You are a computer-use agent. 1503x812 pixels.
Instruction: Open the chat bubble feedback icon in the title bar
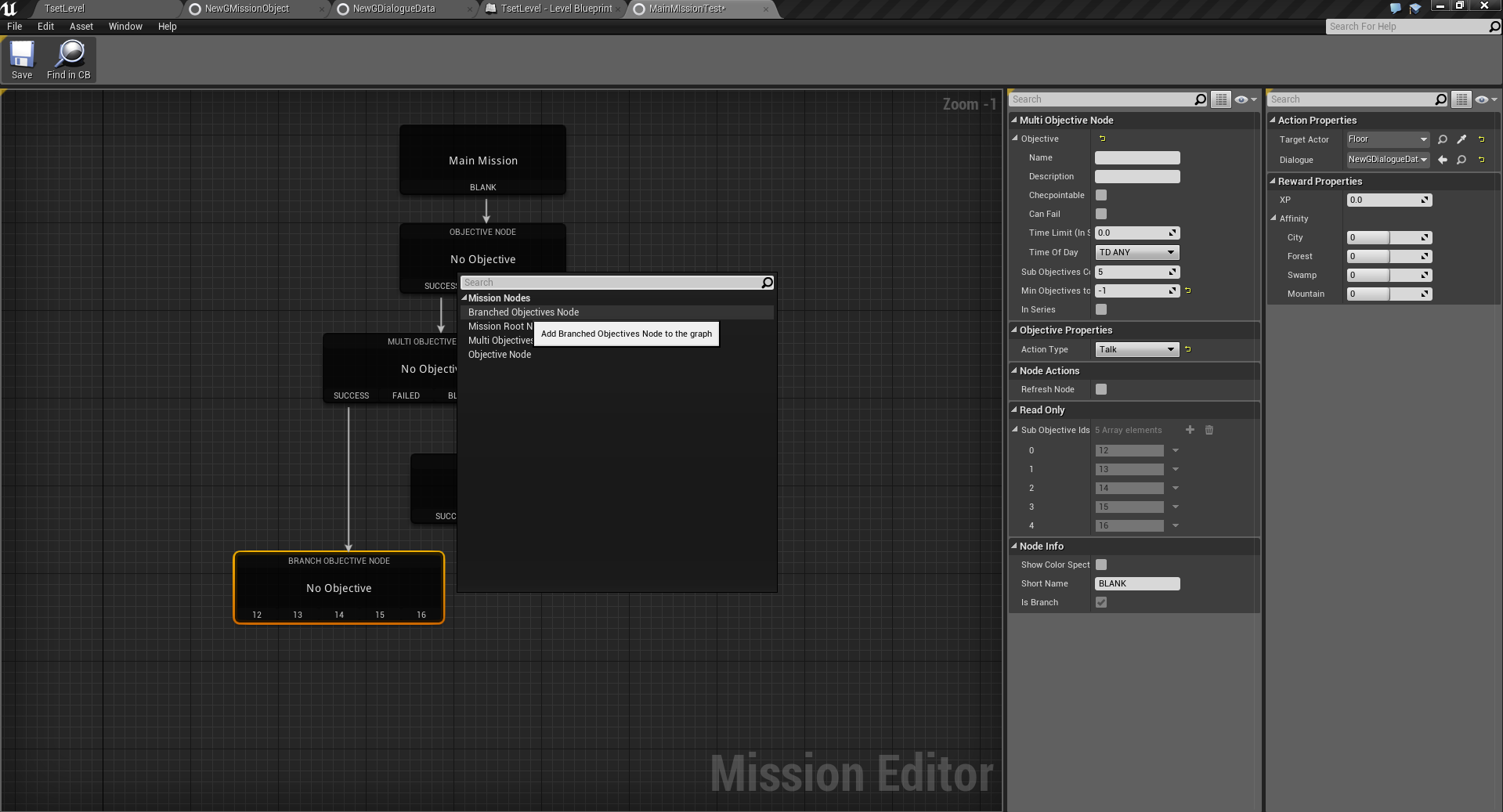[x=1396, y=9]
